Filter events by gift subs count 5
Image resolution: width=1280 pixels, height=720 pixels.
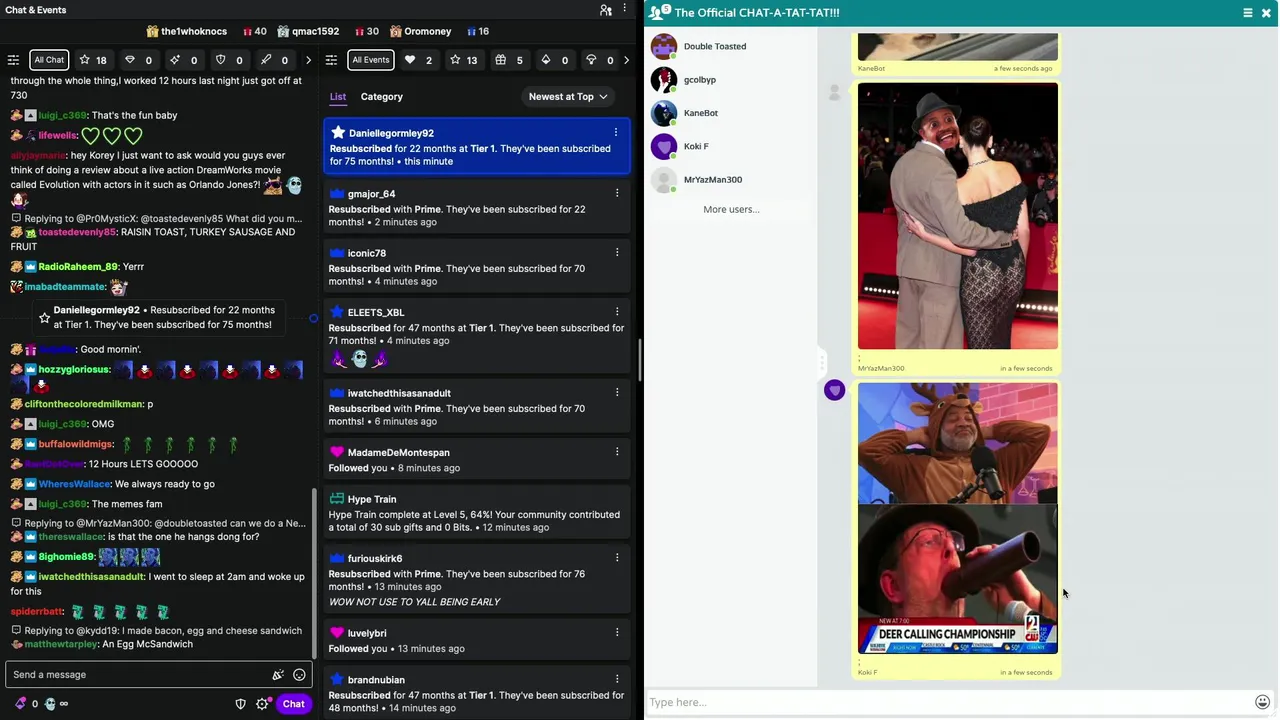(509, 60)
